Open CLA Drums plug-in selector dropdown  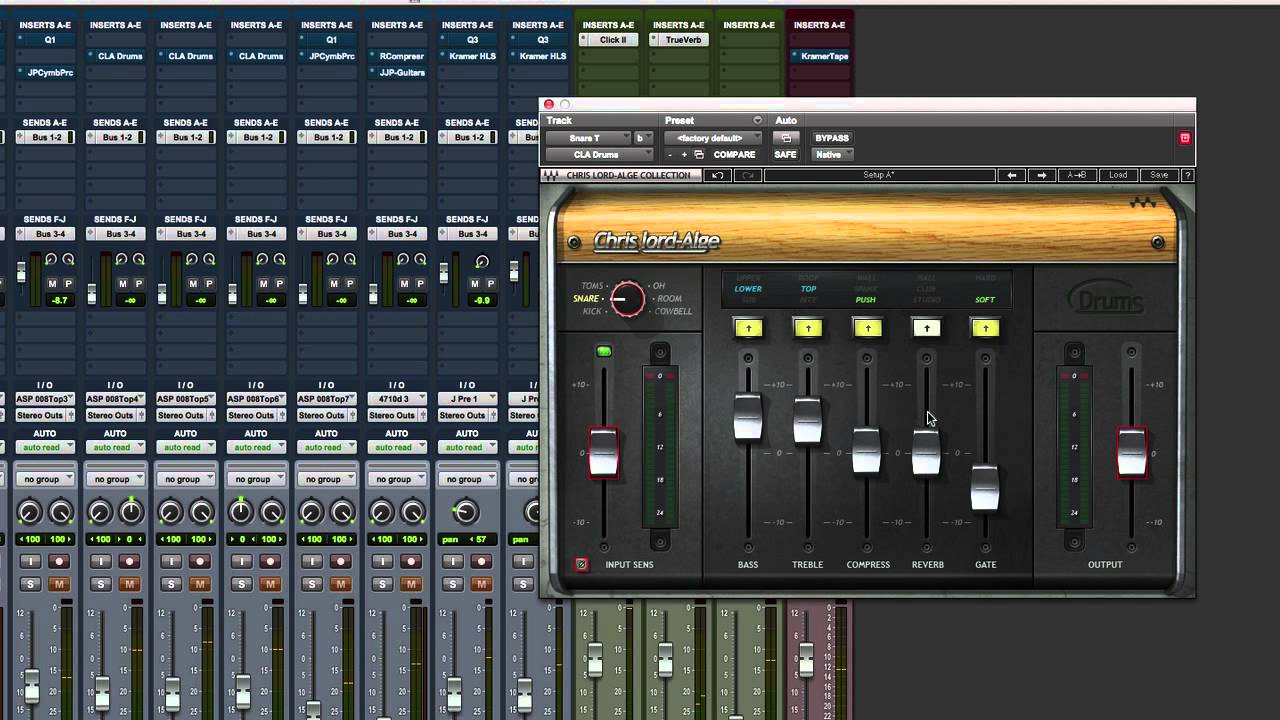tap(600, 155)
